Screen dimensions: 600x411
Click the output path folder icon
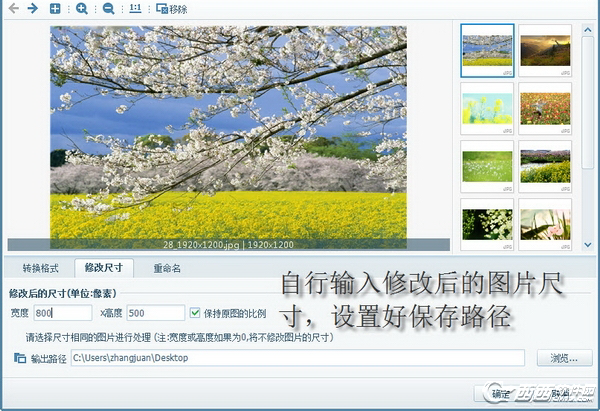tap(20, 358)
